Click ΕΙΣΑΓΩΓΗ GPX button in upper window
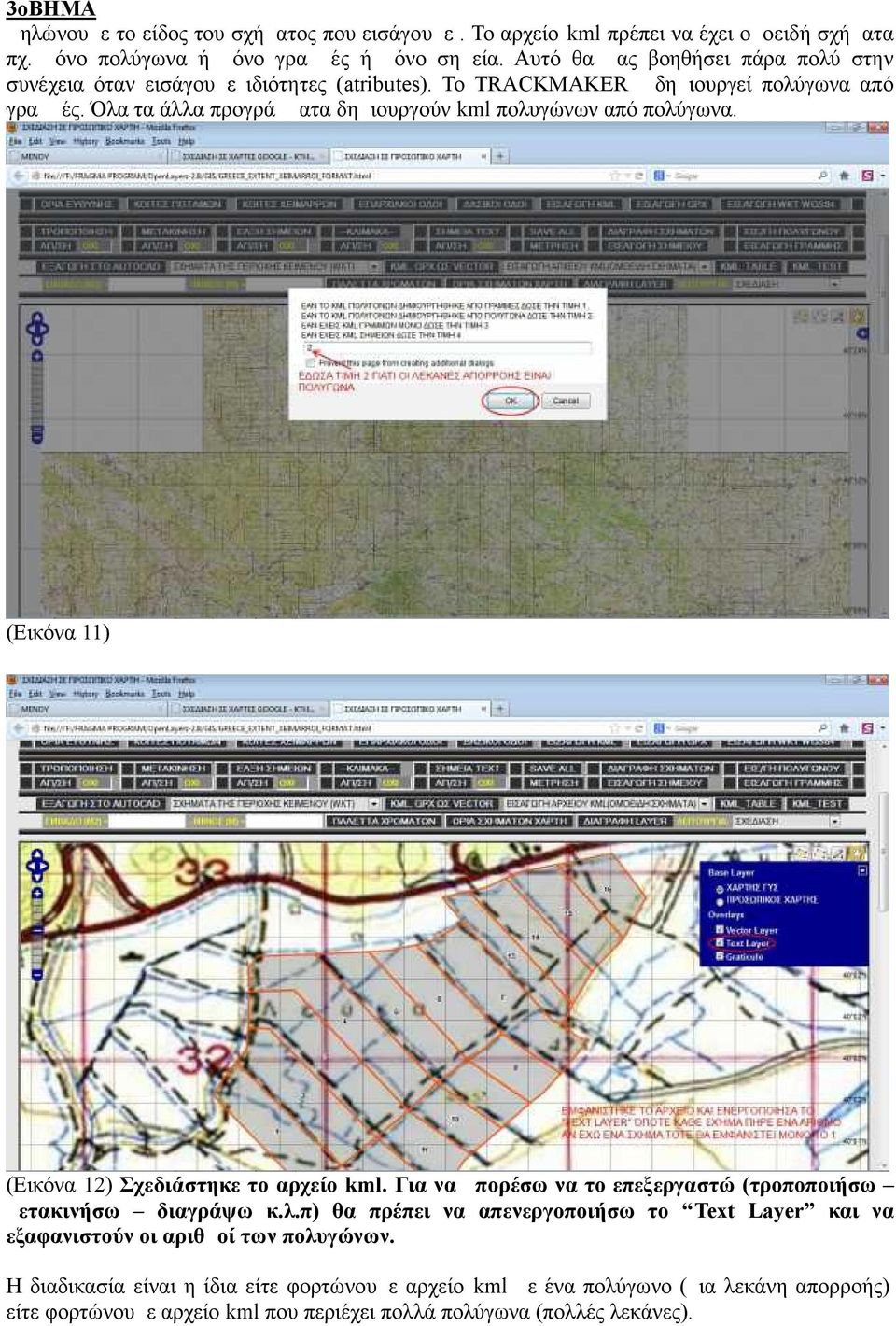The image size is (896, 1326). (x=672, y=204)
